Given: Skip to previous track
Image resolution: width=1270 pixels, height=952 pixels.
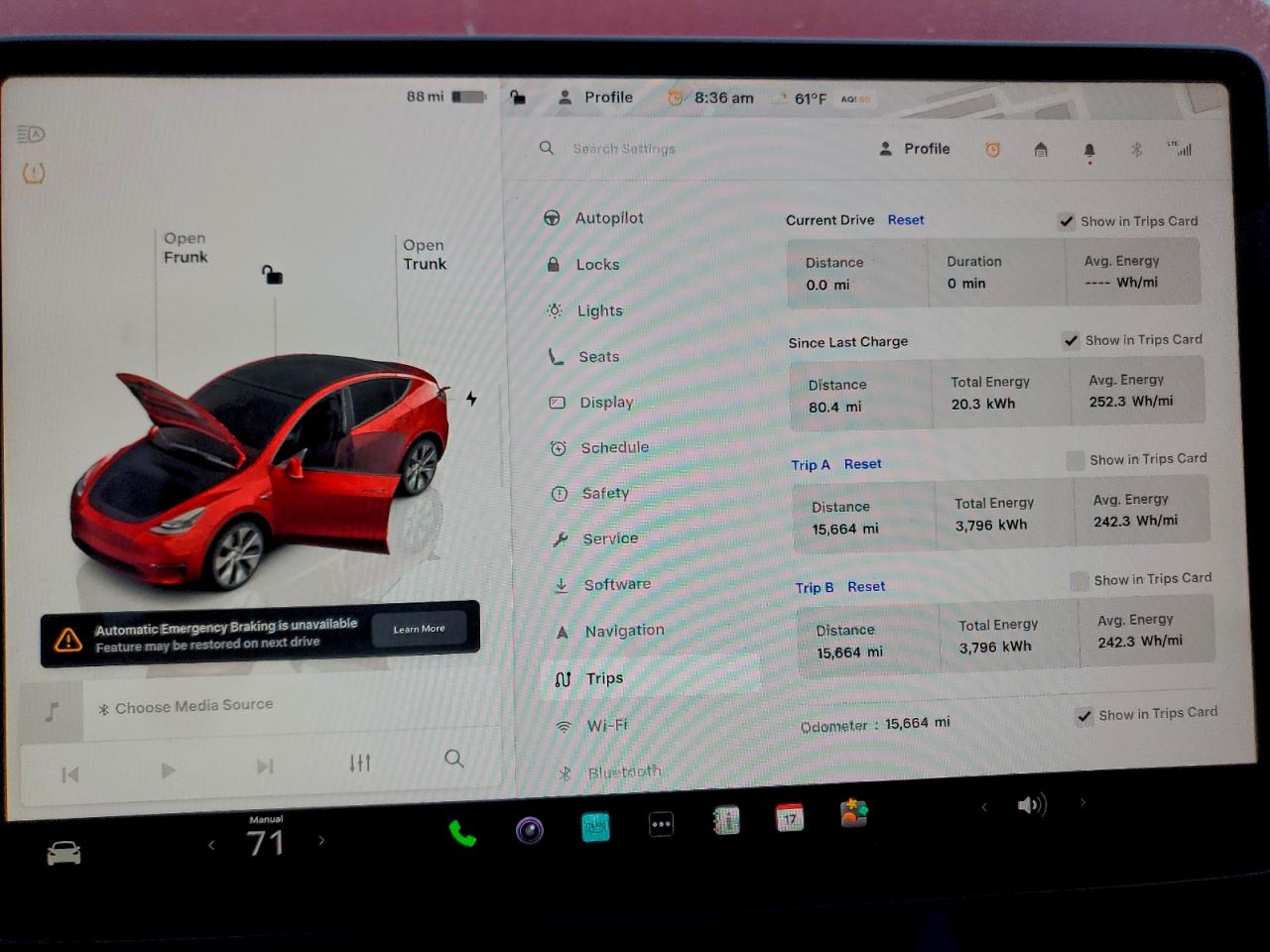Looking at the screenshot, I should pos(69,774).
